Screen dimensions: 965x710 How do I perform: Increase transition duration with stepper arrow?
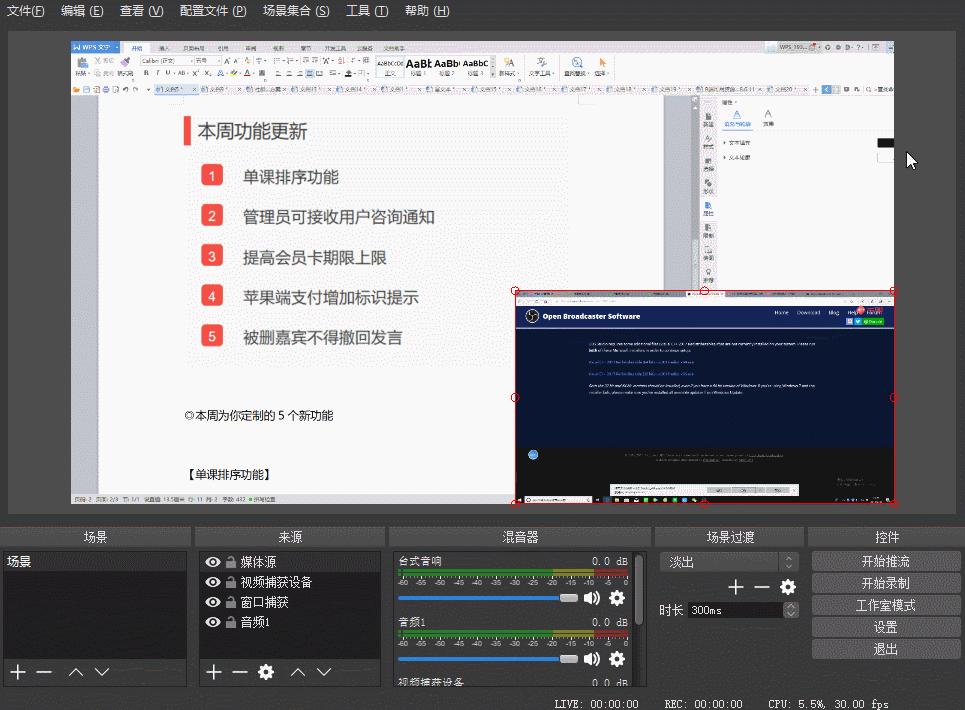[793, 606]
